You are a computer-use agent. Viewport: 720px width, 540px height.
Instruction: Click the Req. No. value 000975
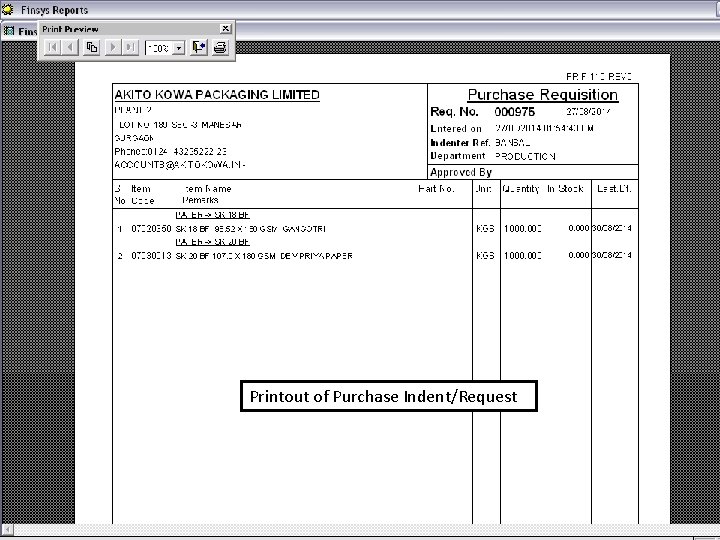[514, 112]
